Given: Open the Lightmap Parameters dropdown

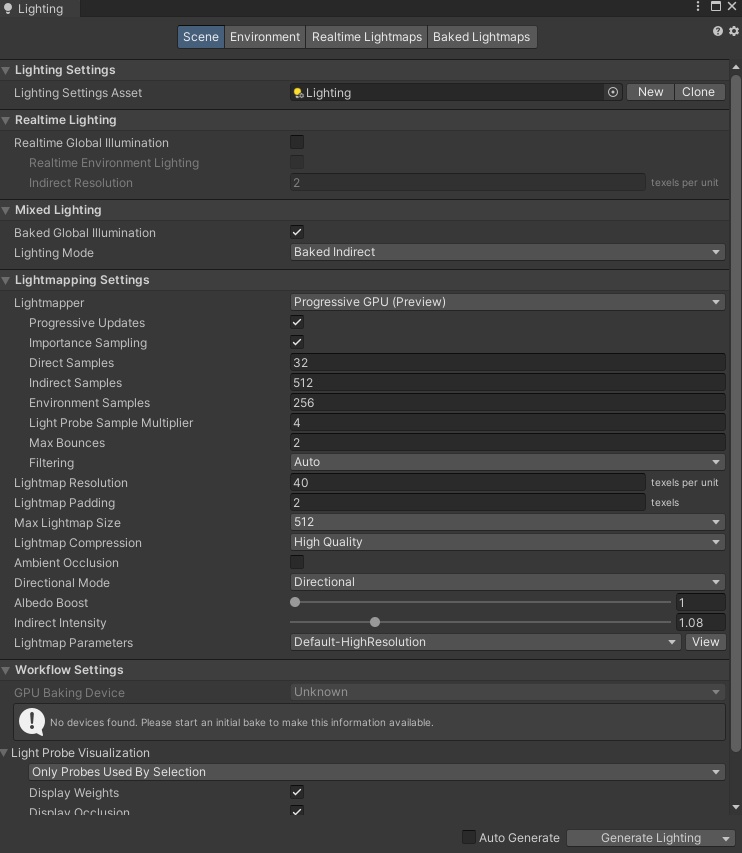Looking at the screenshot, I should pyautogui.click(x=485, y=642).
